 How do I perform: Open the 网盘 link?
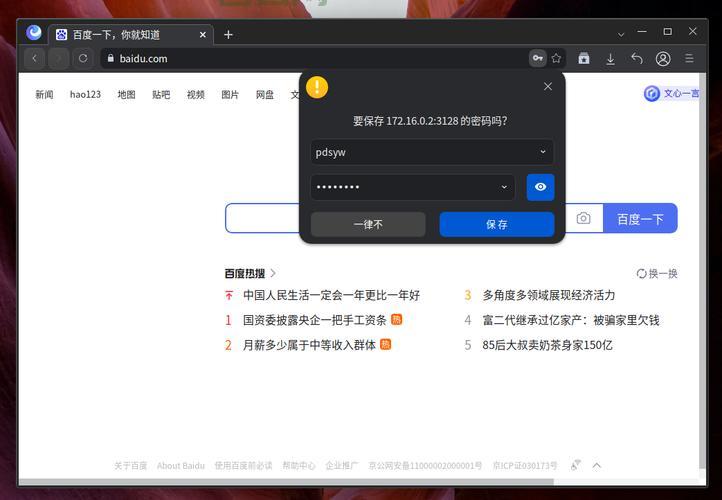(x=265, y=94)
